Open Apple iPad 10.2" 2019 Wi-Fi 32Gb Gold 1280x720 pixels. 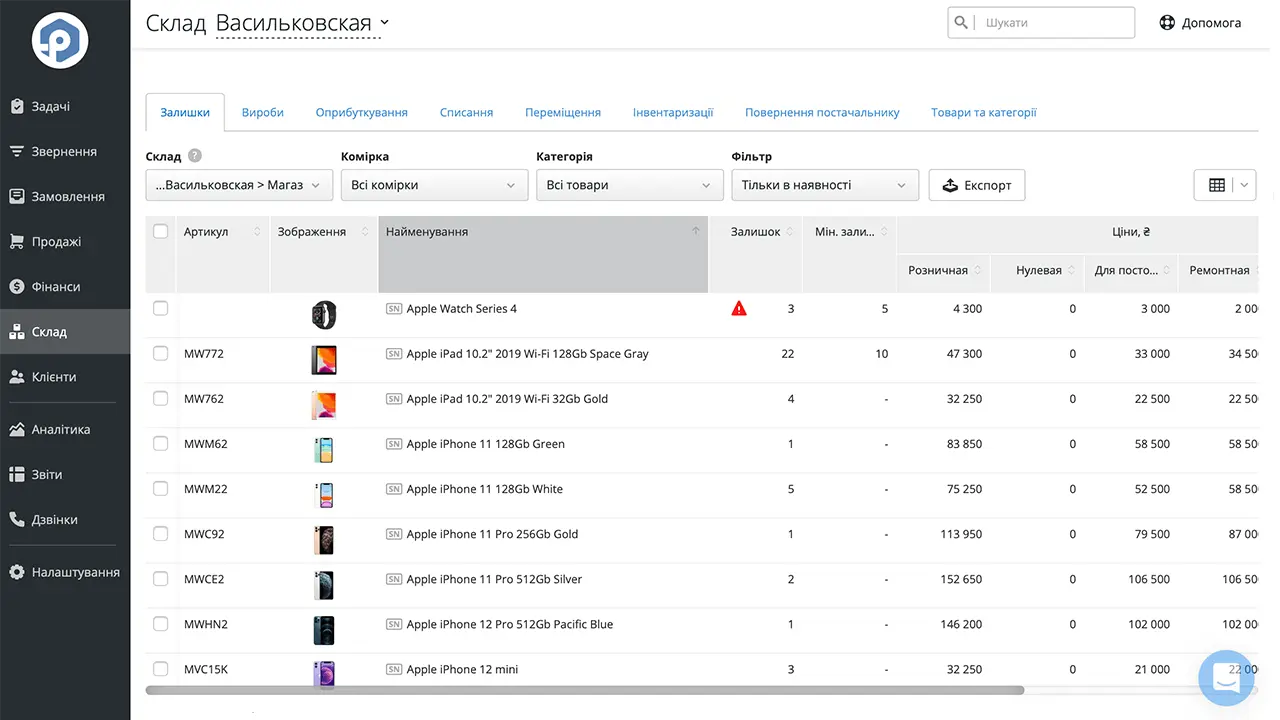point(507,399)
